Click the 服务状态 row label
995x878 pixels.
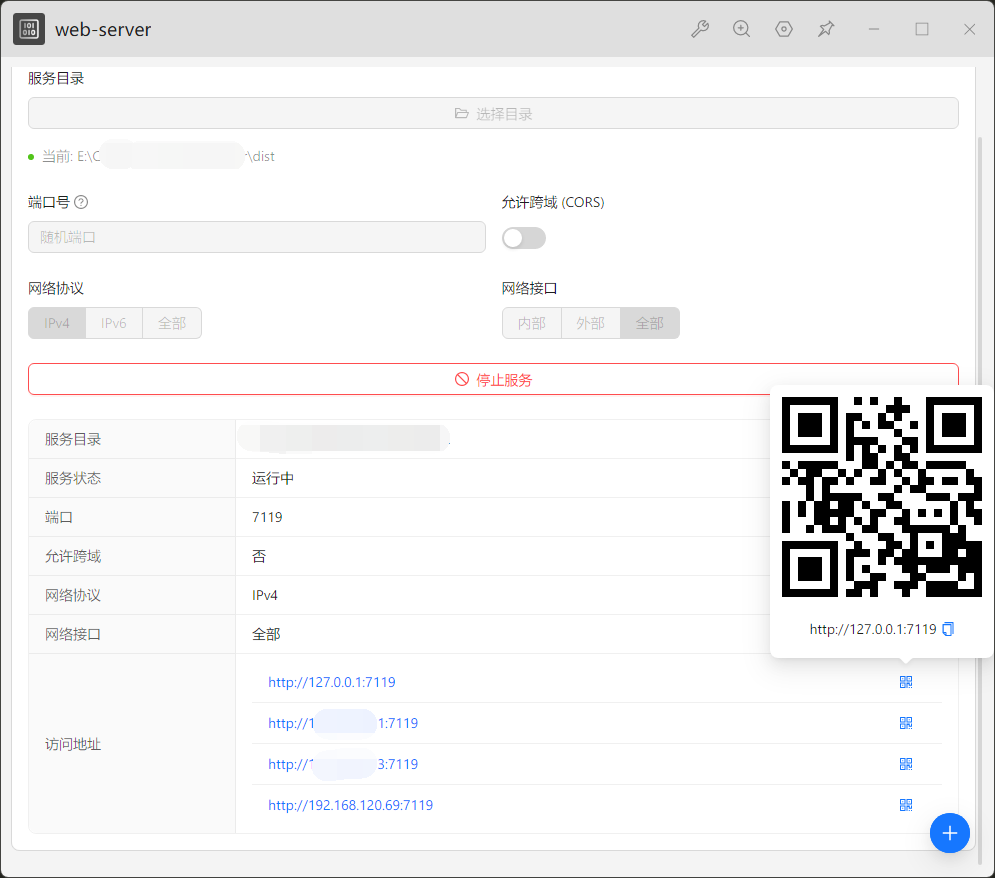[73, 478]
